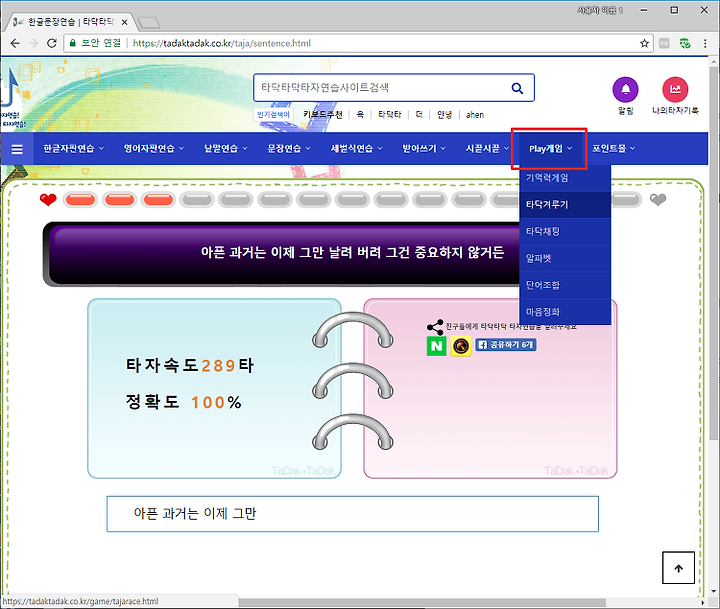Click the search magnifier icon
The image size is (720, 609).
pyautogui.click(x=518, y=88)
